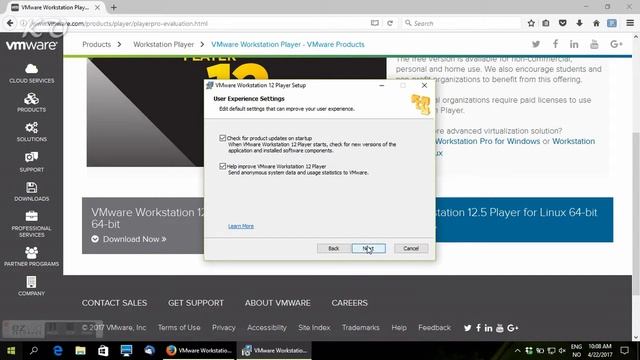Open taskbar search magnifier

click(x=34, y=351)
